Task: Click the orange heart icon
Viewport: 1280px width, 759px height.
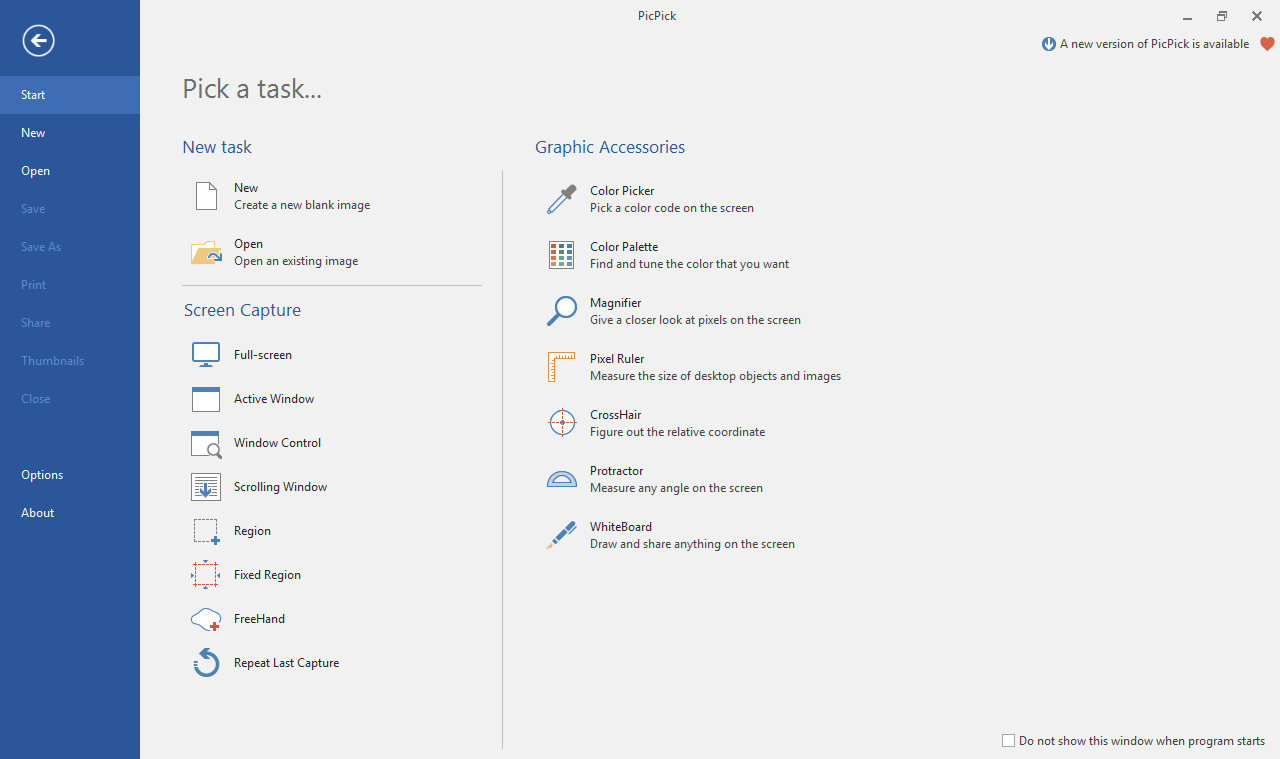Action: (1267, 44)
